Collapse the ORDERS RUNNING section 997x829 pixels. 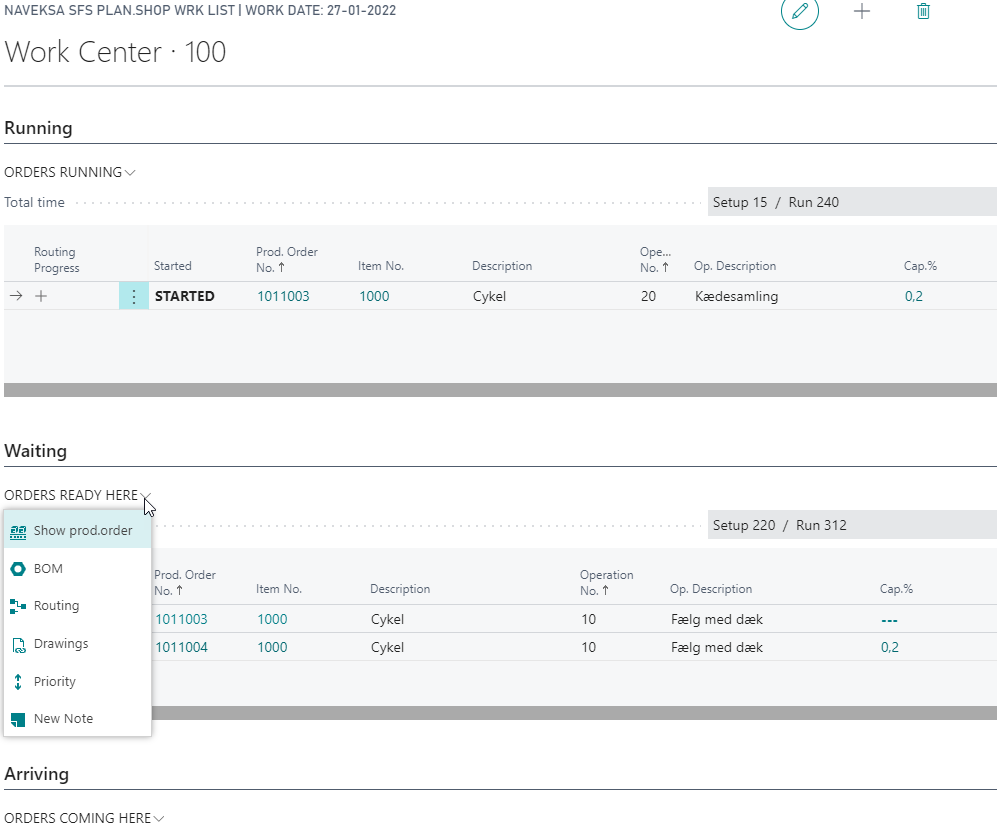[x=130, y=172]
